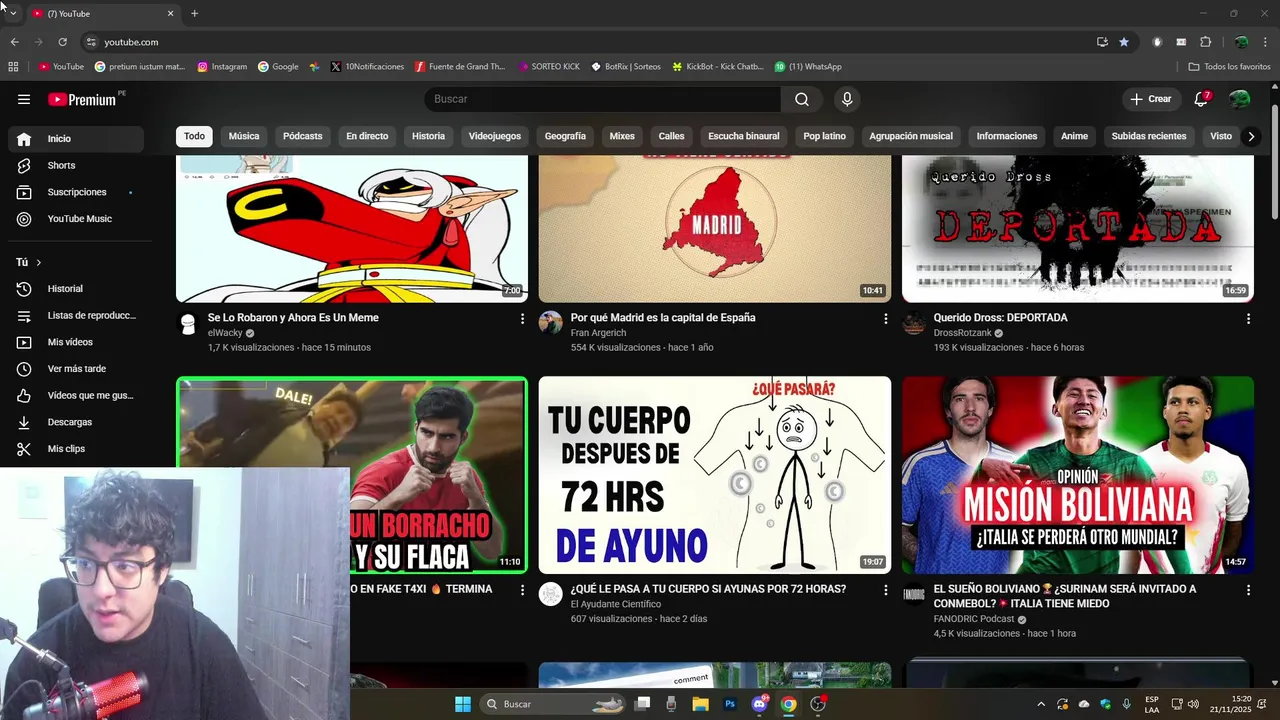
Task: Select the Todo filter chip
Action: [194, 136]
